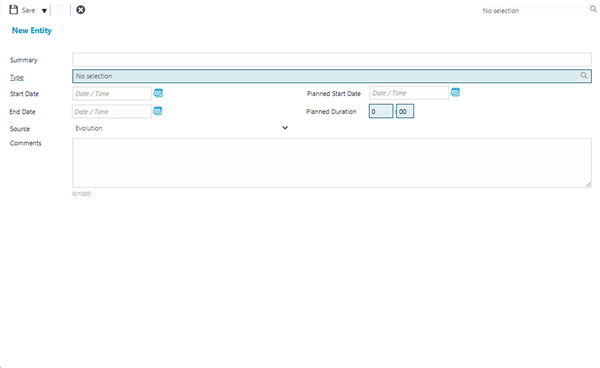600x368 pixels.
Task: Click the 0/1000 character counter
Action: pos(82,194)
